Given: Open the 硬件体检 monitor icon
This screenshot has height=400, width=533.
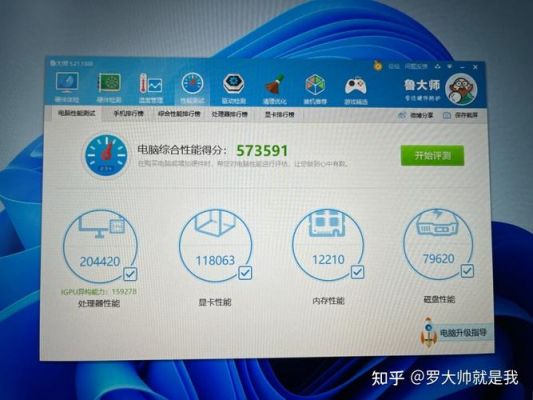Looking at the screenshot, I should tap(67, 83).
